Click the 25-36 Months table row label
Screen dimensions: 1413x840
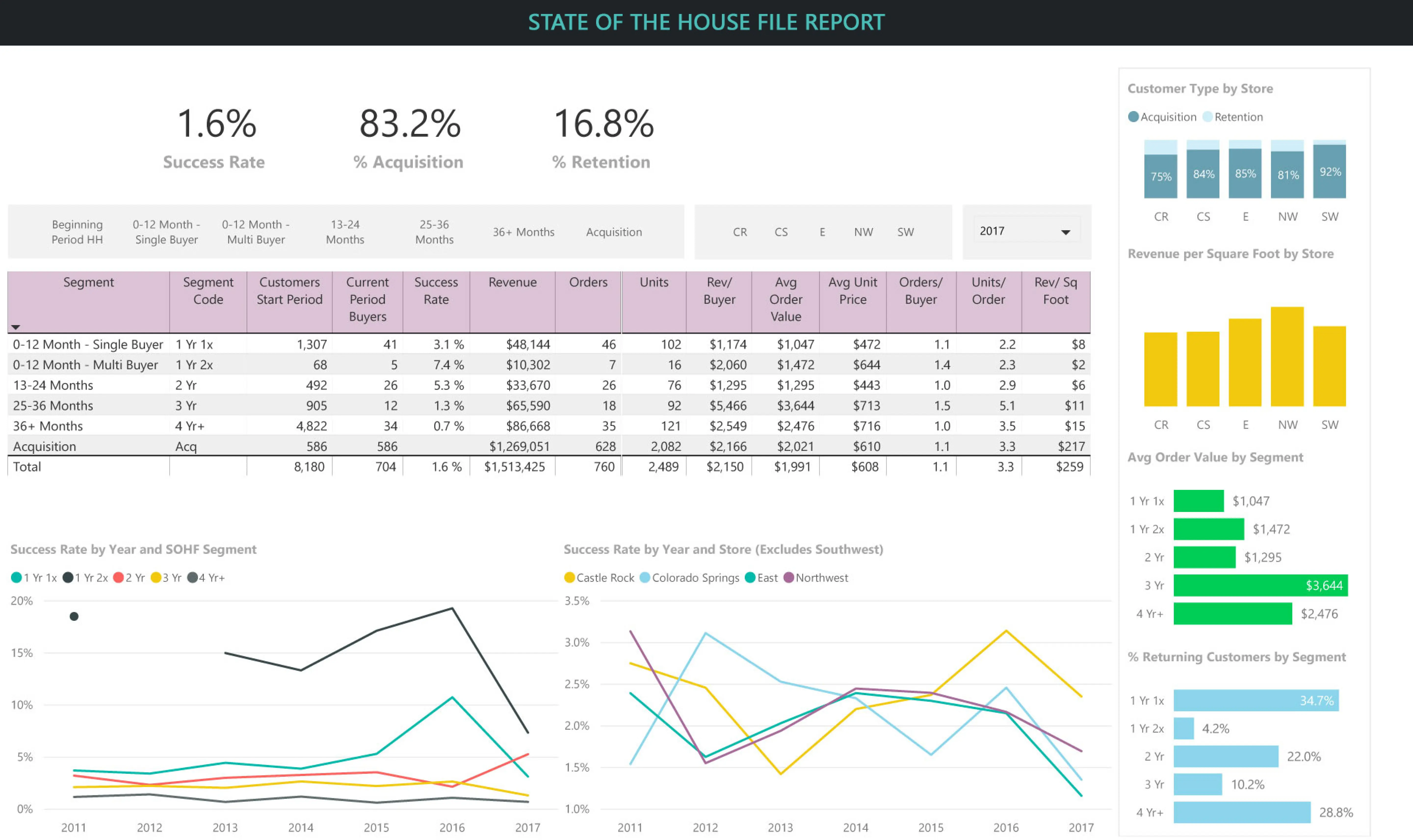[x=53, y=405]
